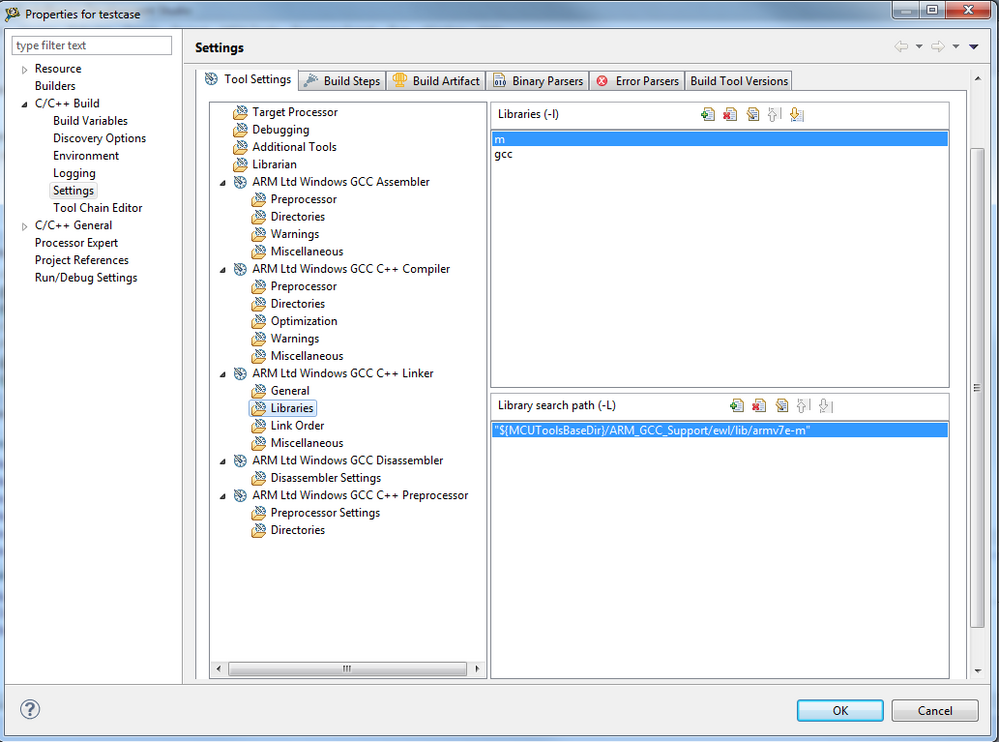Collapse ARM Ltd Windows GCC C++ Preprocessor node
The height and width of the screenshot is (742, 999).
click(222, 496)
